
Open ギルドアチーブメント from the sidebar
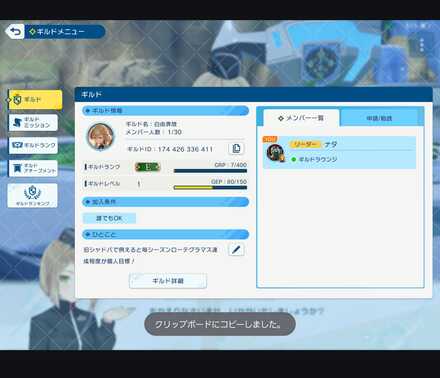coord(33,168)
